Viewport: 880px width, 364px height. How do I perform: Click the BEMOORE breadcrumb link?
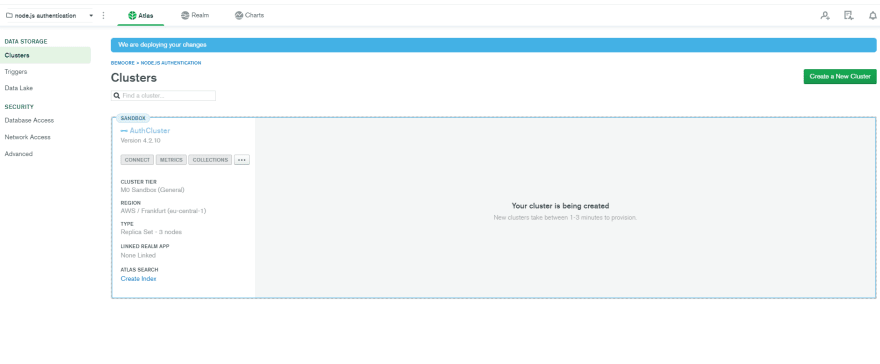pyautogui.click(x=122, y=63)
